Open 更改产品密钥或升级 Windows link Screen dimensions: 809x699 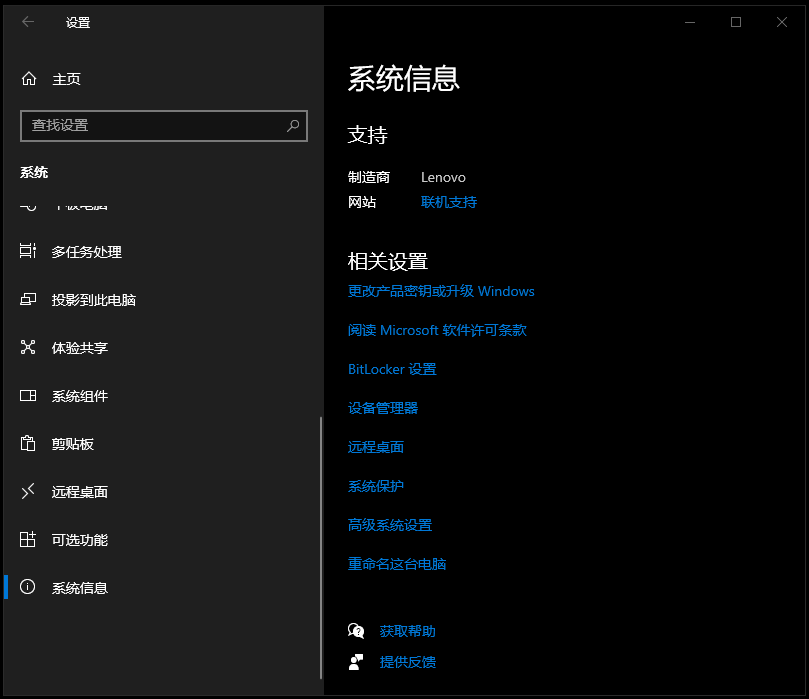pos(441,291)
